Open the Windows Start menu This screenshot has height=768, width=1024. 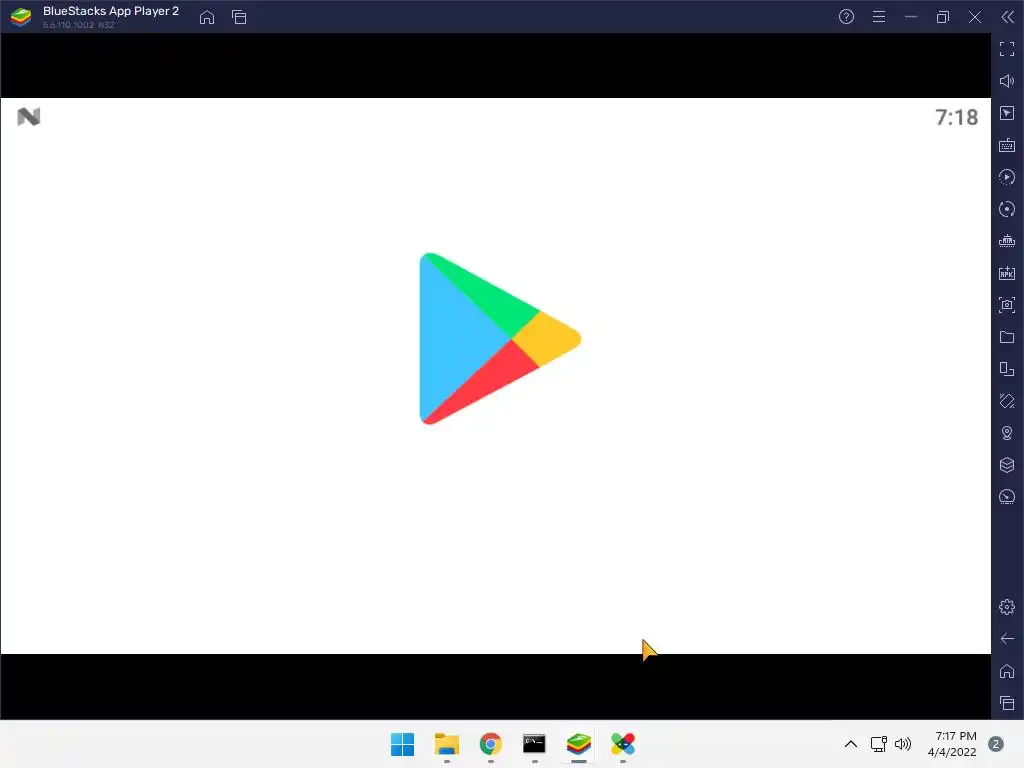[x=402, y=744]
